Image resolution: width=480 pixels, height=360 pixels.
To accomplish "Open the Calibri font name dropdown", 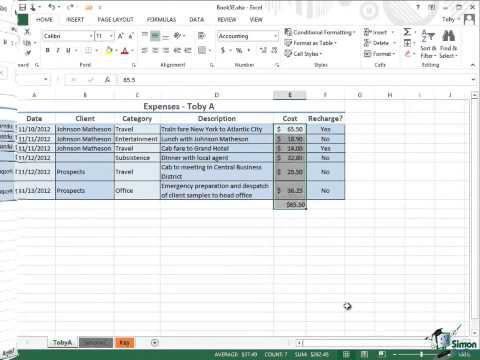I will point(91,36).
